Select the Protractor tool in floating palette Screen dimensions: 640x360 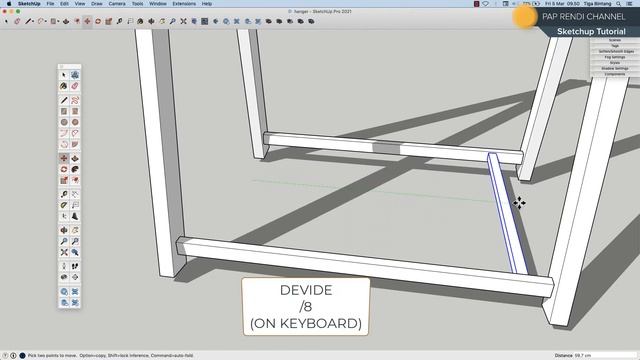coord(64,205)
